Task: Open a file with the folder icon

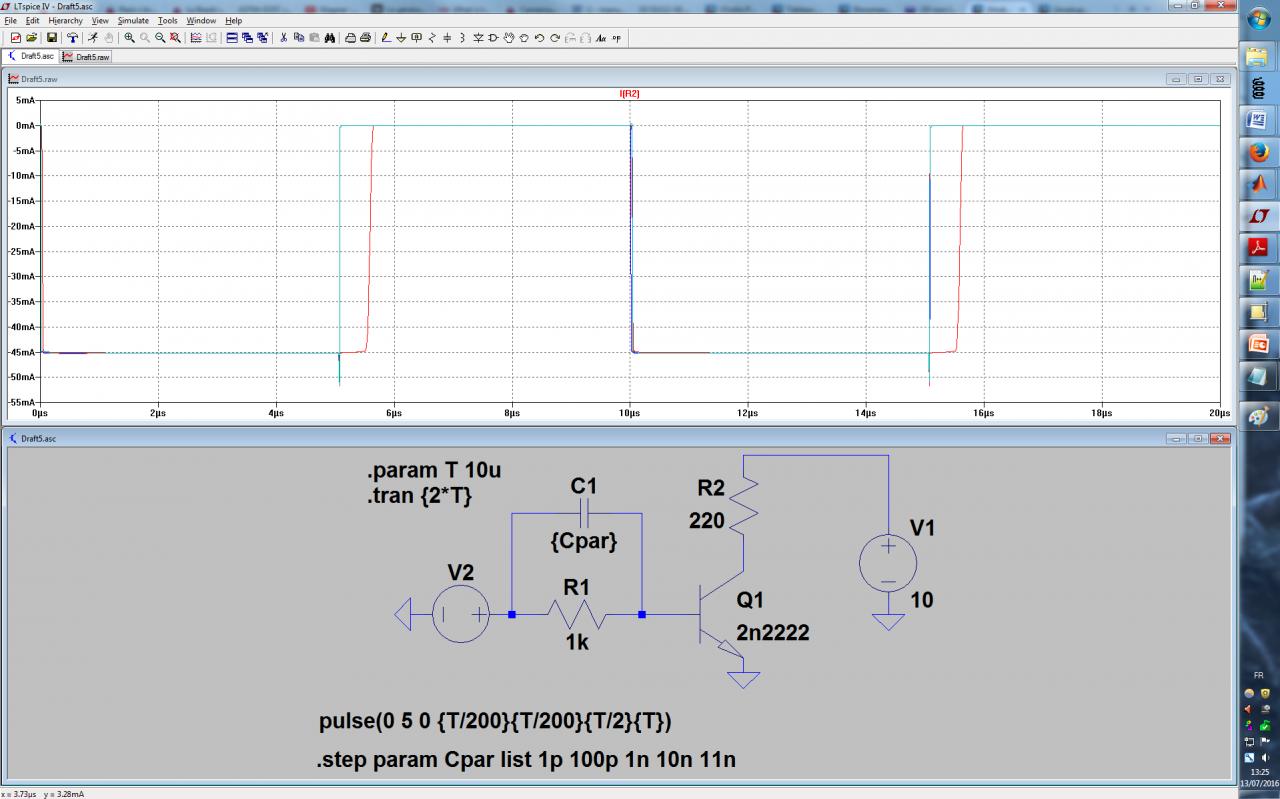Action: [x=31, y=37]
